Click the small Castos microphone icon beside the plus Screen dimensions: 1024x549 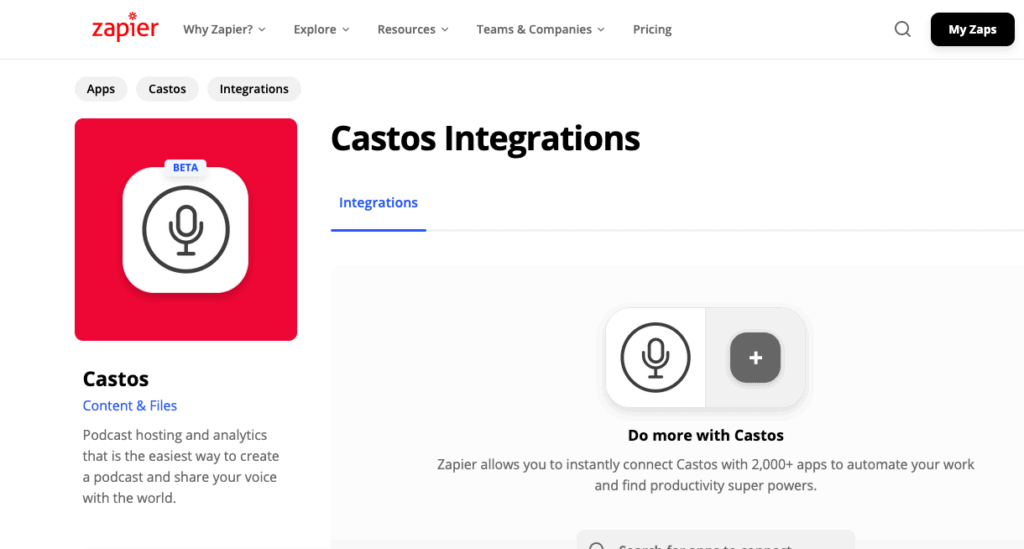tap(655, 358)
